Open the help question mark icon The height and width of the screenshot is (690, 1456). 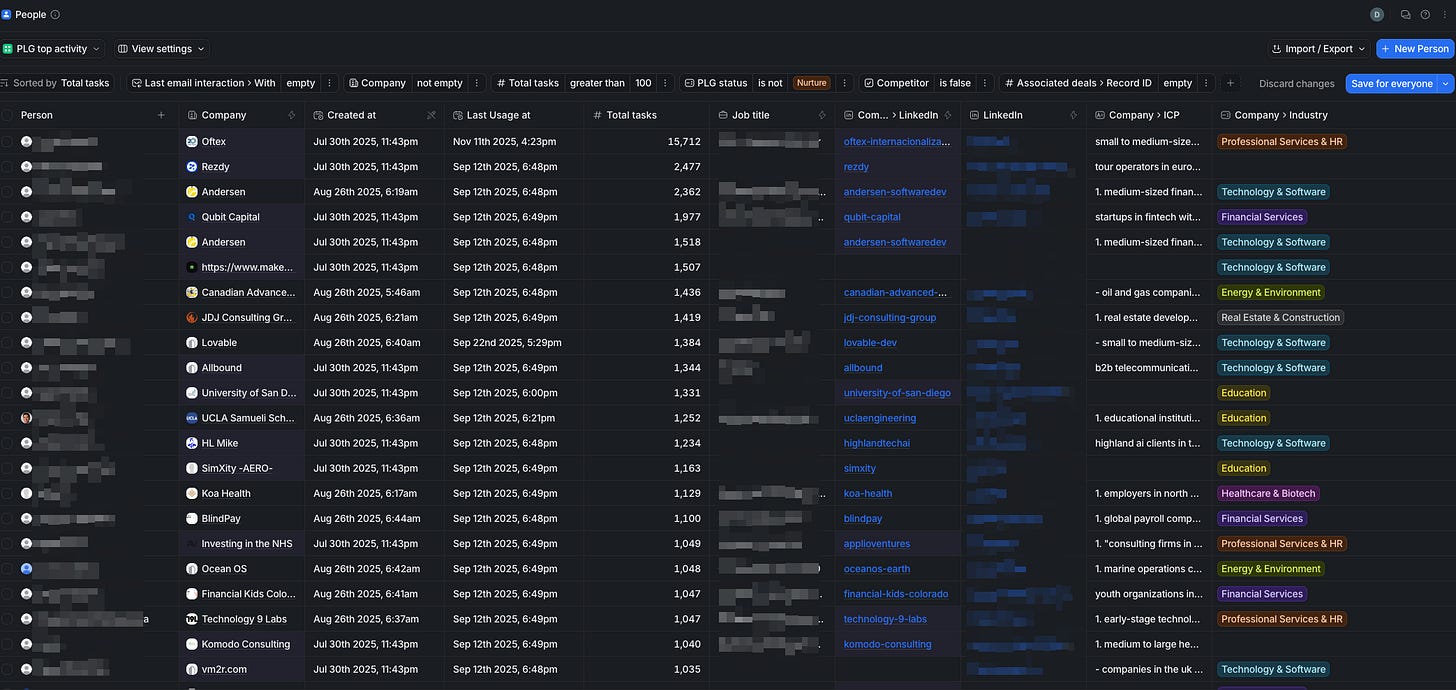1425,15
